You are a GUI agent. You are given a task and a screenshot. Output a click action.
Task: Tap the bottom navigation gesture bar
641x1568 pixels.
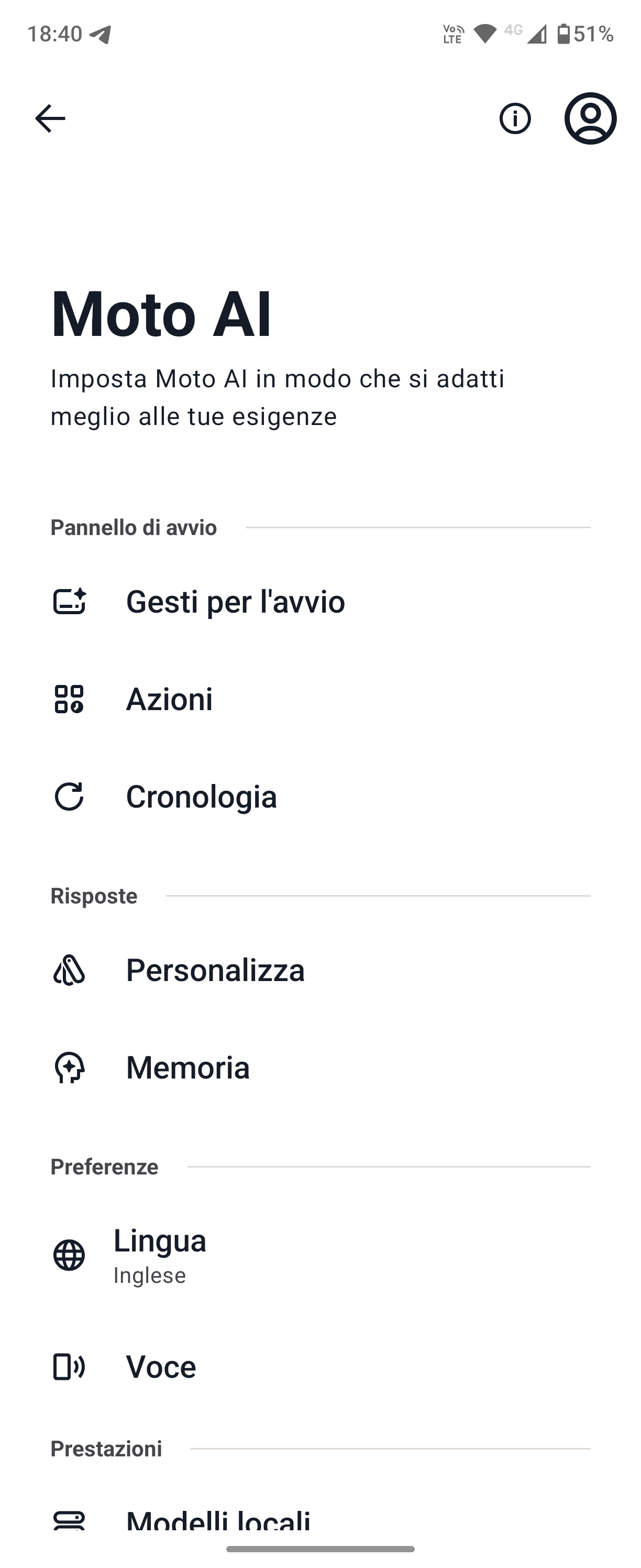(320, 1549)
